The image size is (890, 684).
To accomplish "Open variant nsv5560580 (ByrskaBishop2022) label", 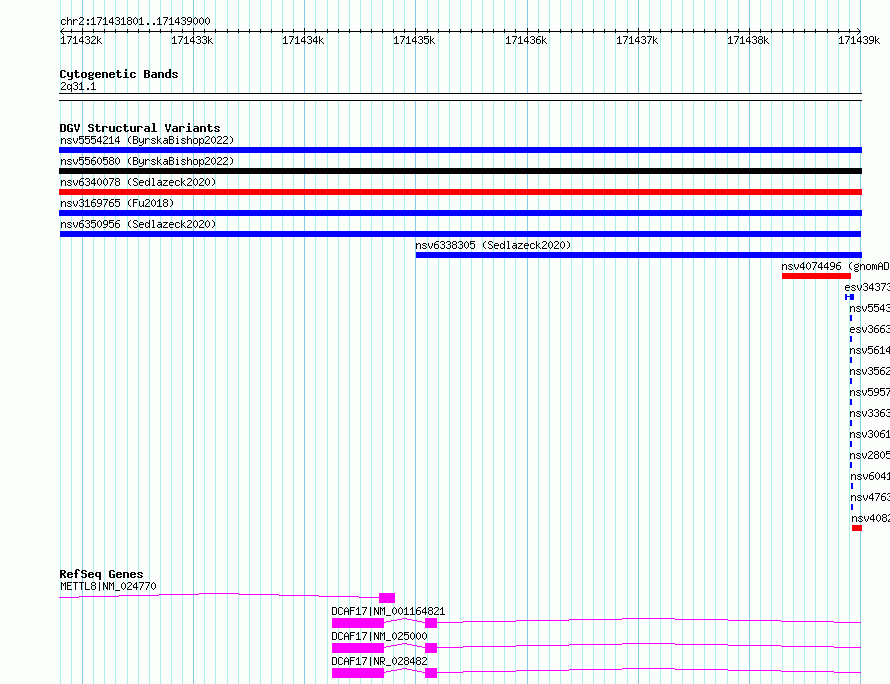I will pos(147,161).
